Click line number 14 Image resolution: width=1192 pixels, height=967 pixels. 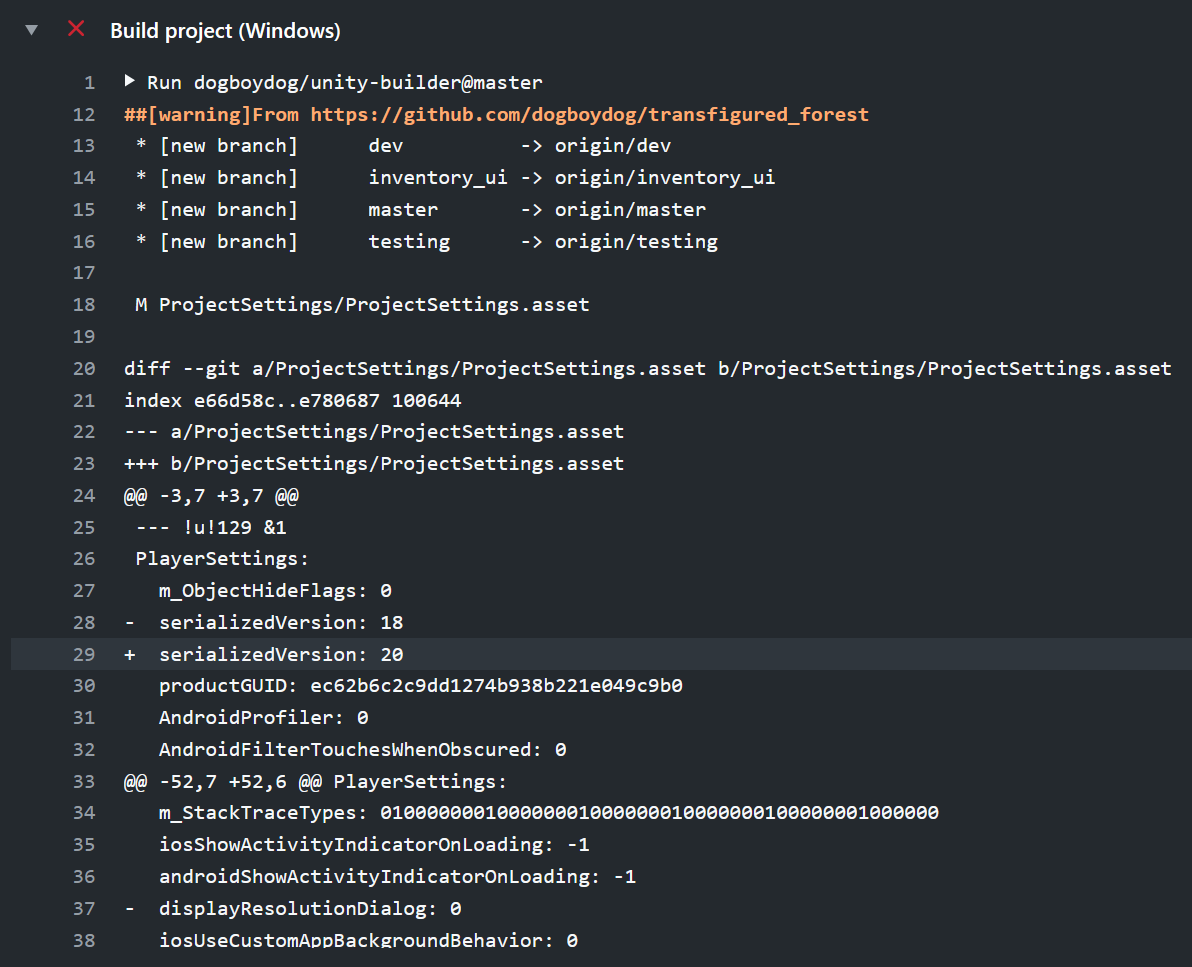point(84,178)
